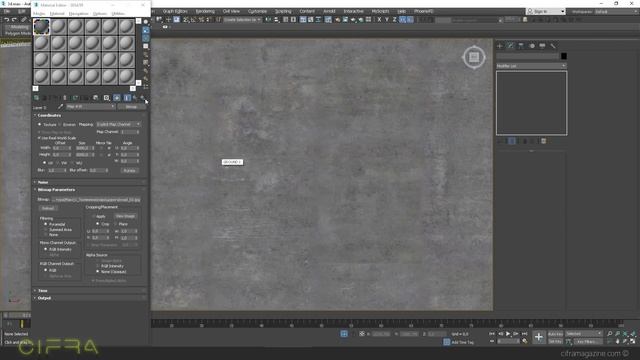The height and width of the screenshot is (360, 640).
Task: Open Mapping type dropdown
Action: (x=118, y=124)
